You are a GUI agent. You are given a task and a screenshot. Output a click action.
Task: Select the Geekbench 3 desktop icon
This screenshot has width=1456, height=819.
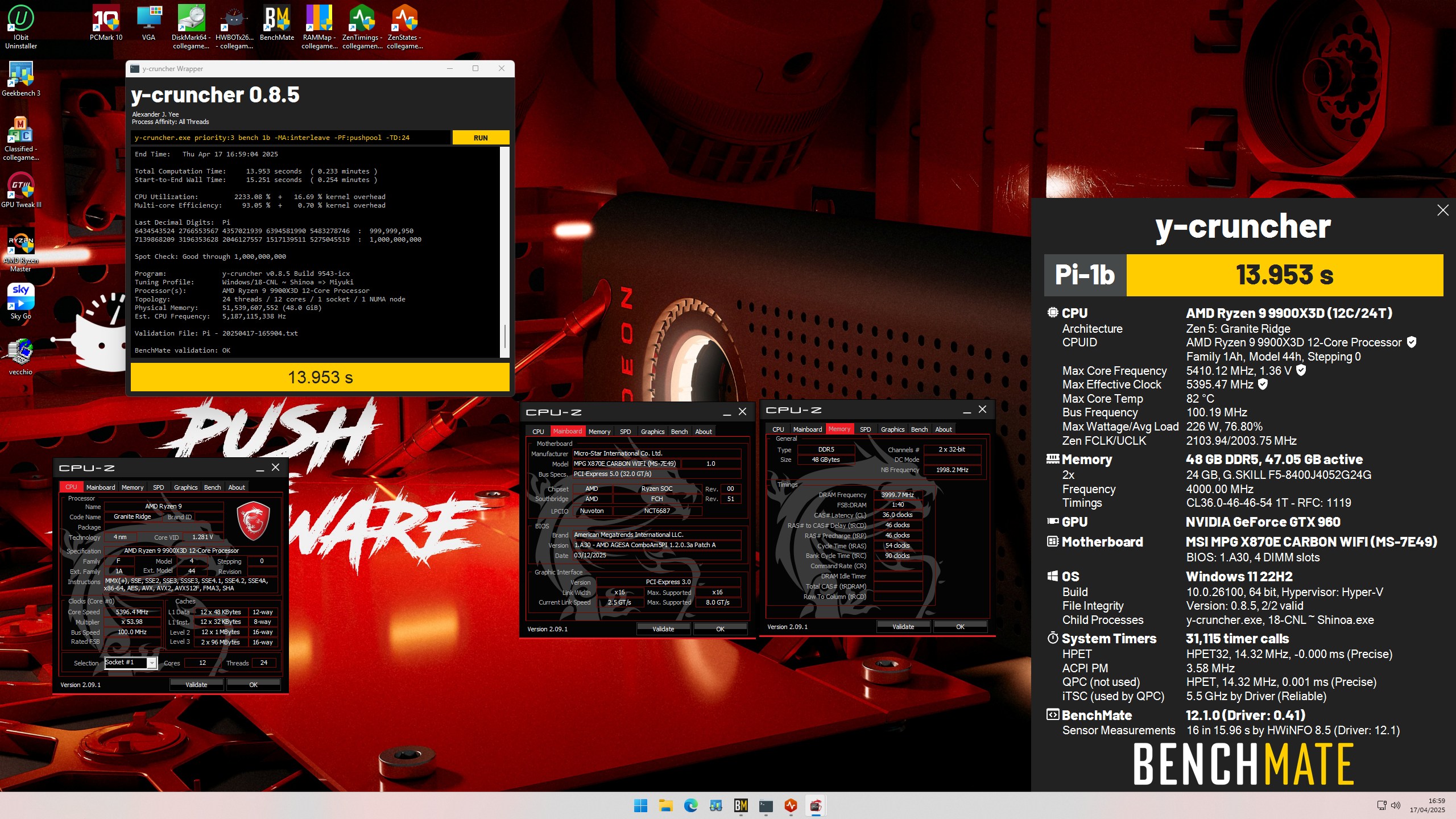20,78
